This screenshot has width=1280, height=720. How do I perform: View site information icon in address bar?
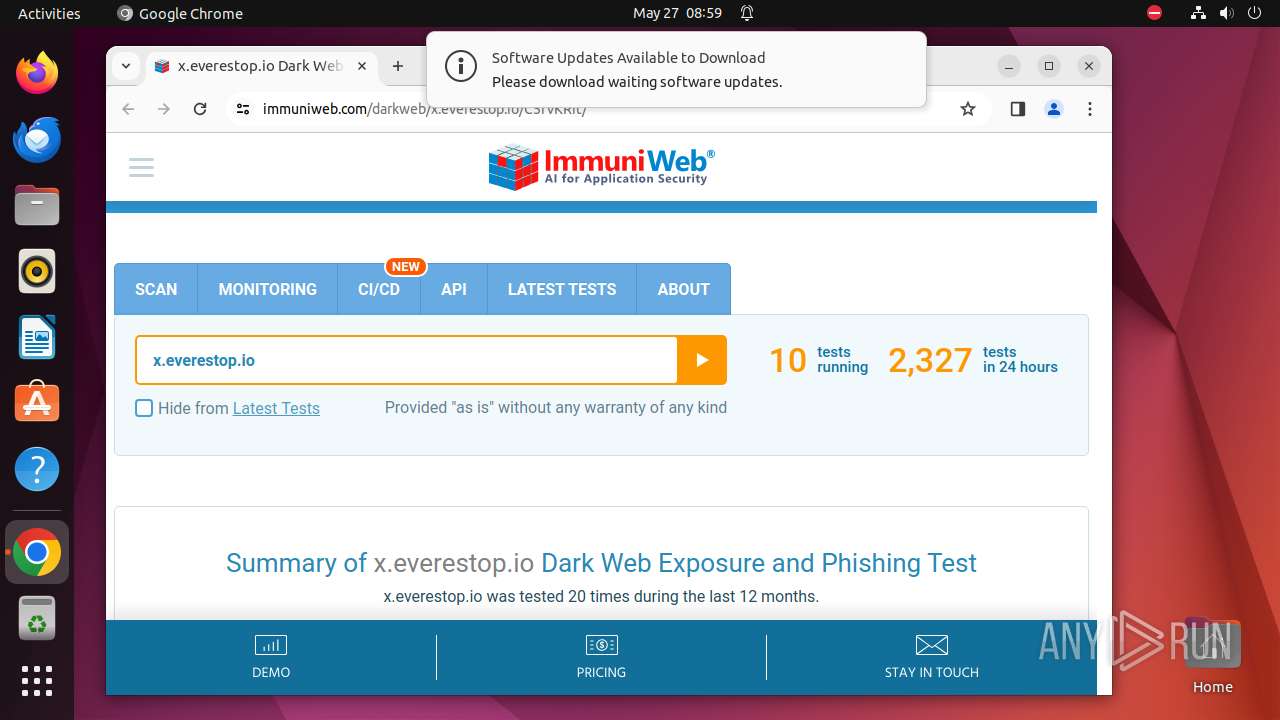click(x=243, y=109)
